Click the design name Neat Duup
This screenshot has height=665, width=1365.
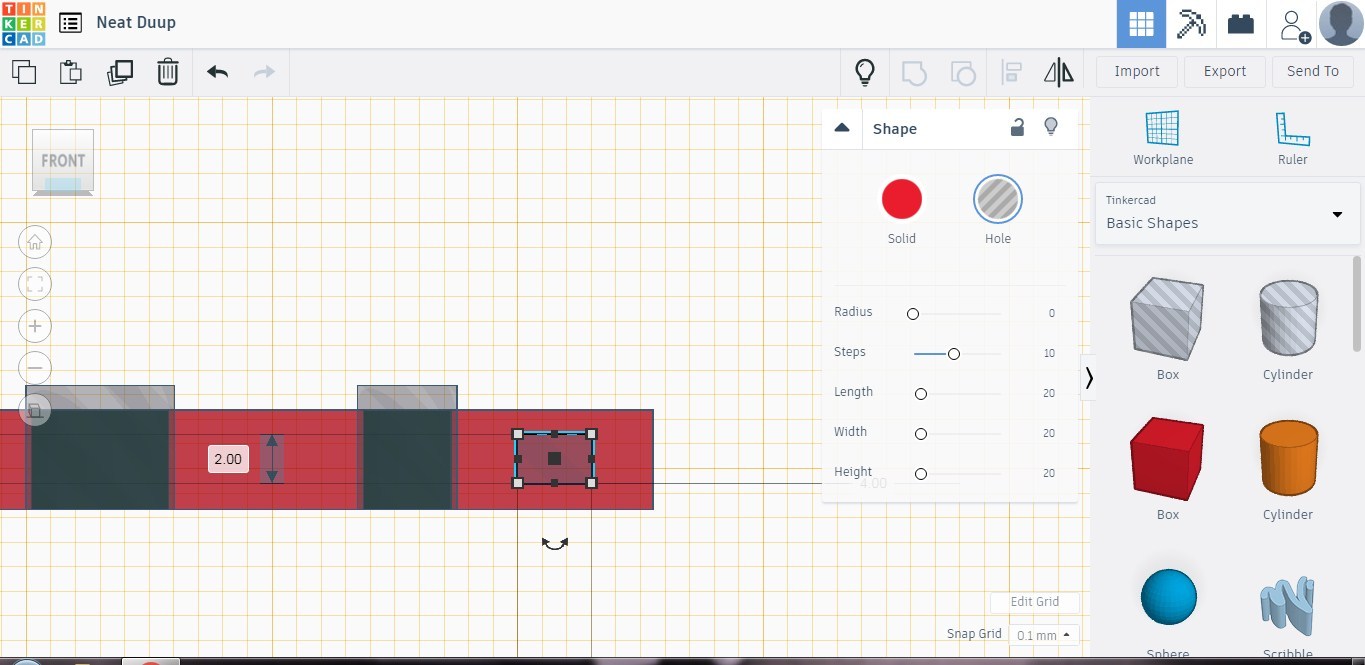coord(136,22)
